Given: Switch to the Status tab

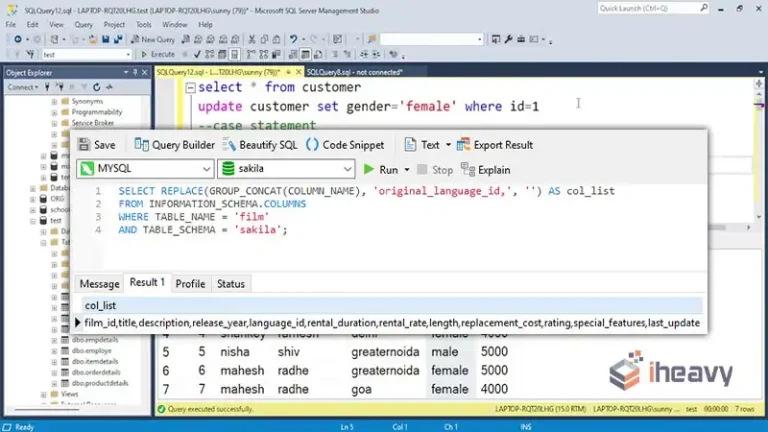Looking at the screenshot, I should coord(231,284).
